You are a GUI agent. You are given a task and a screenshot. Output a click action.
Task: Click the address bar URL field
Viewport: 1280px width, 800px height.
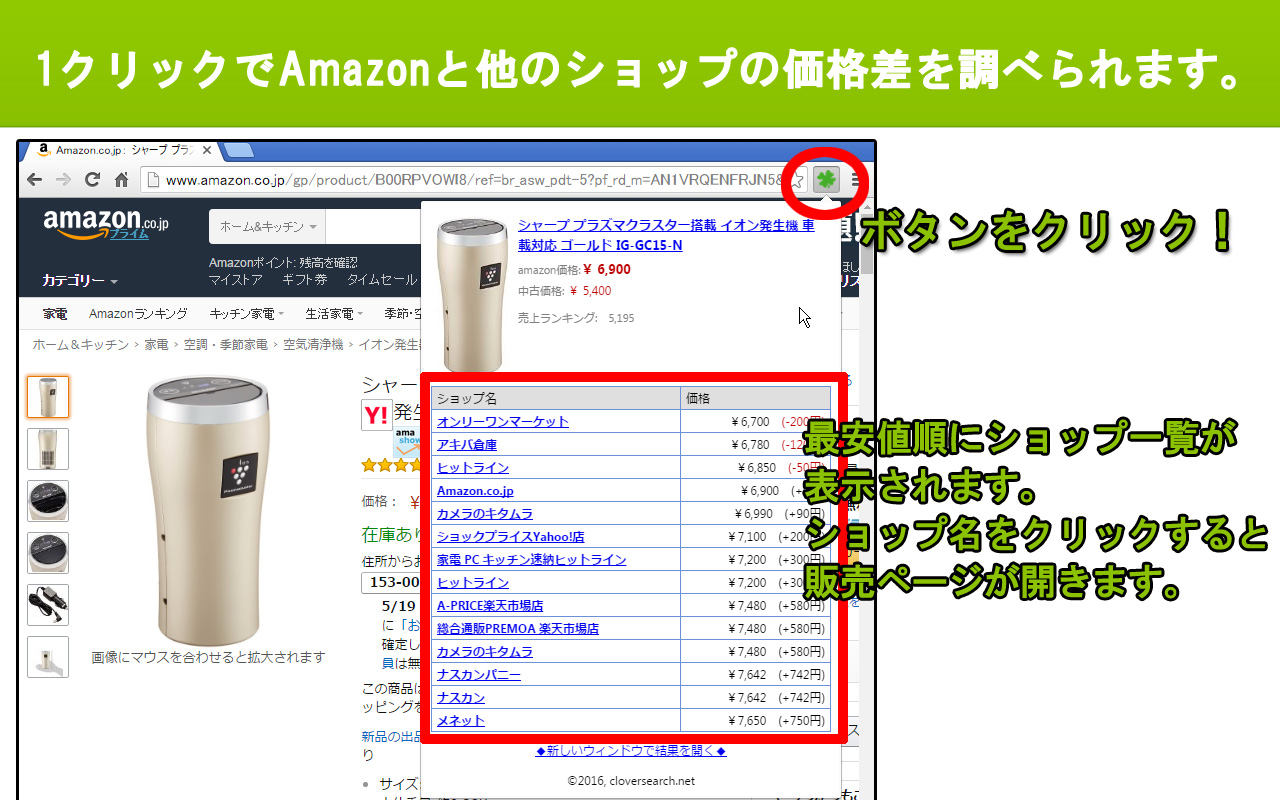472,180
